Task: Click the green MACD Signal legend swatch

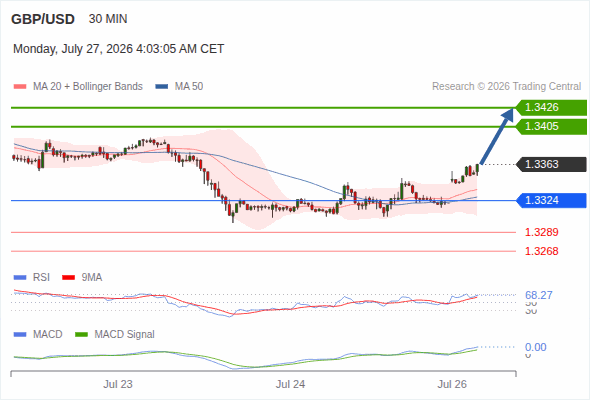Action: (x=82, y=335)
